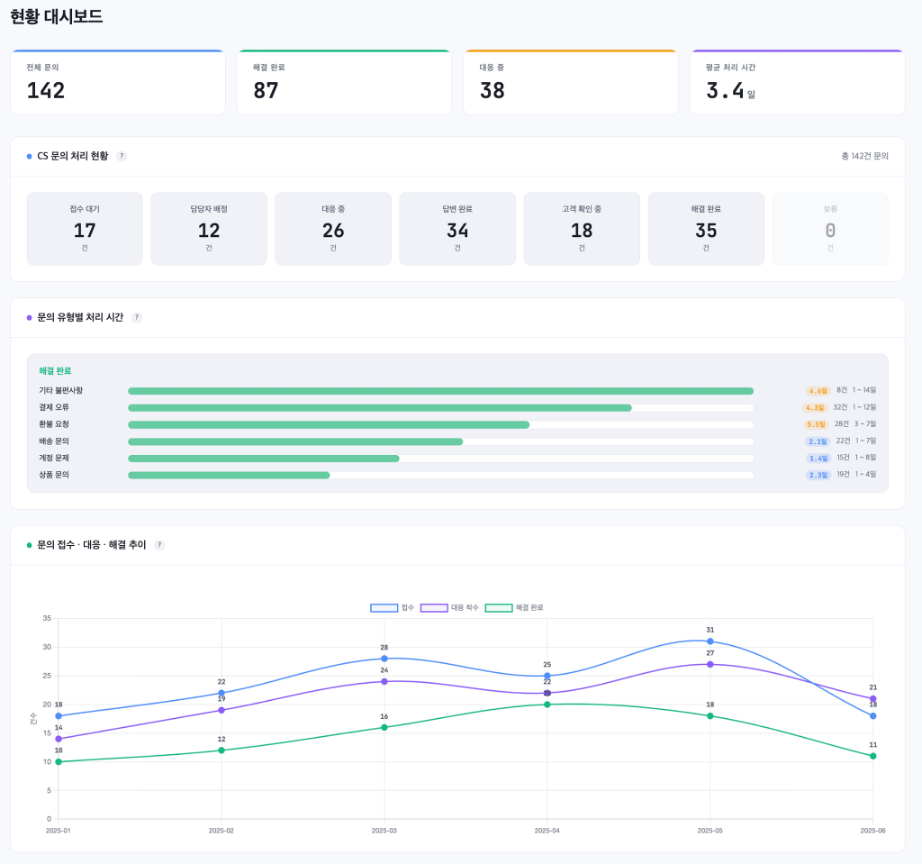Click the 평균 처리 시간 summary card
922x864 pixels.
[797, 83]
